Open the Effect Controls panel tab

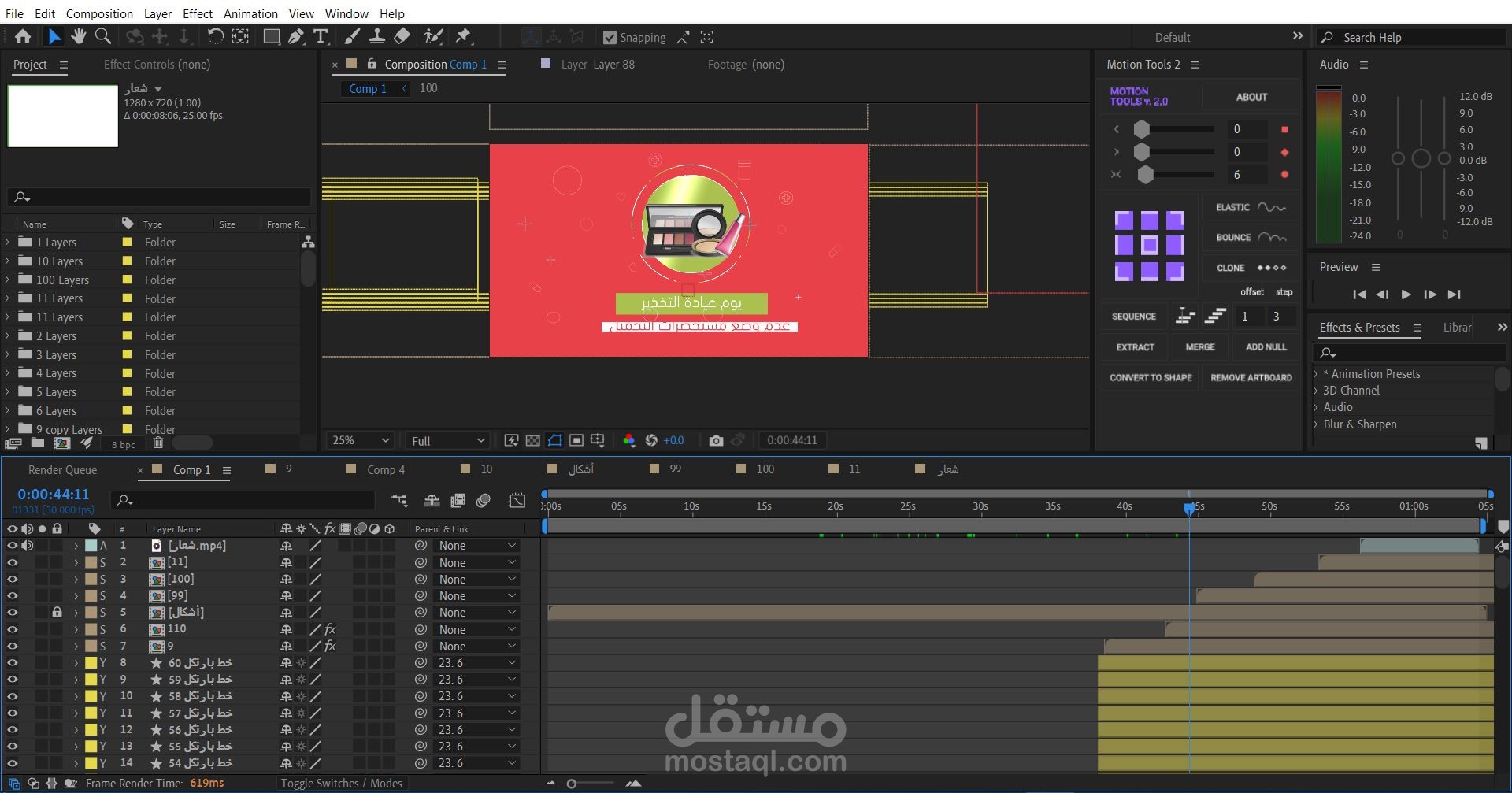tap(157, 65)
